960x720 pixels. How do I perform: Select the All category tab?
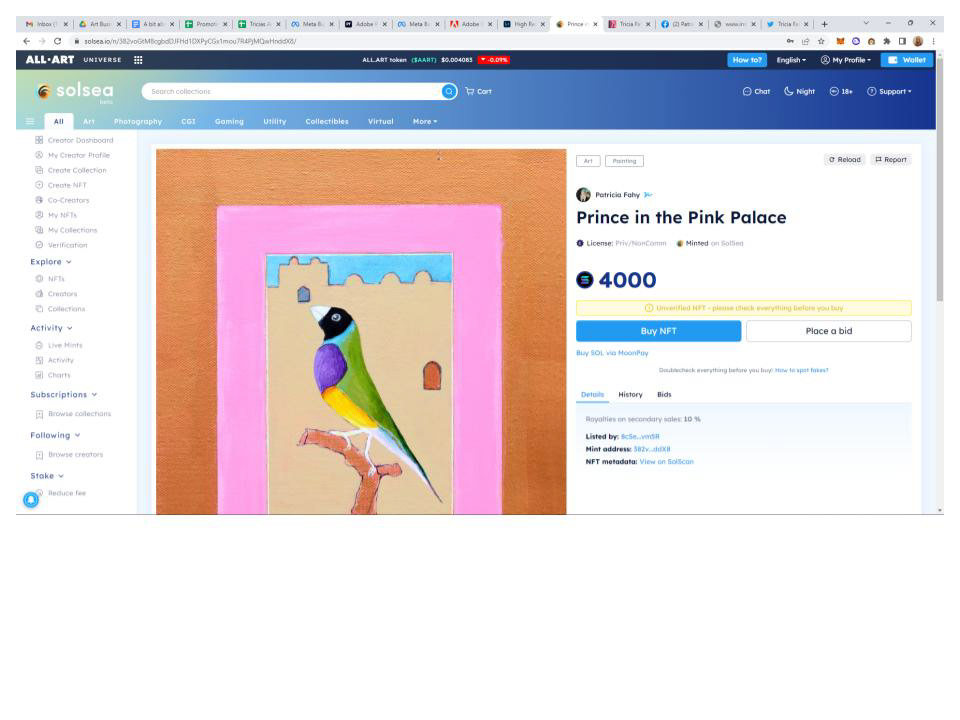click(59, 121)
